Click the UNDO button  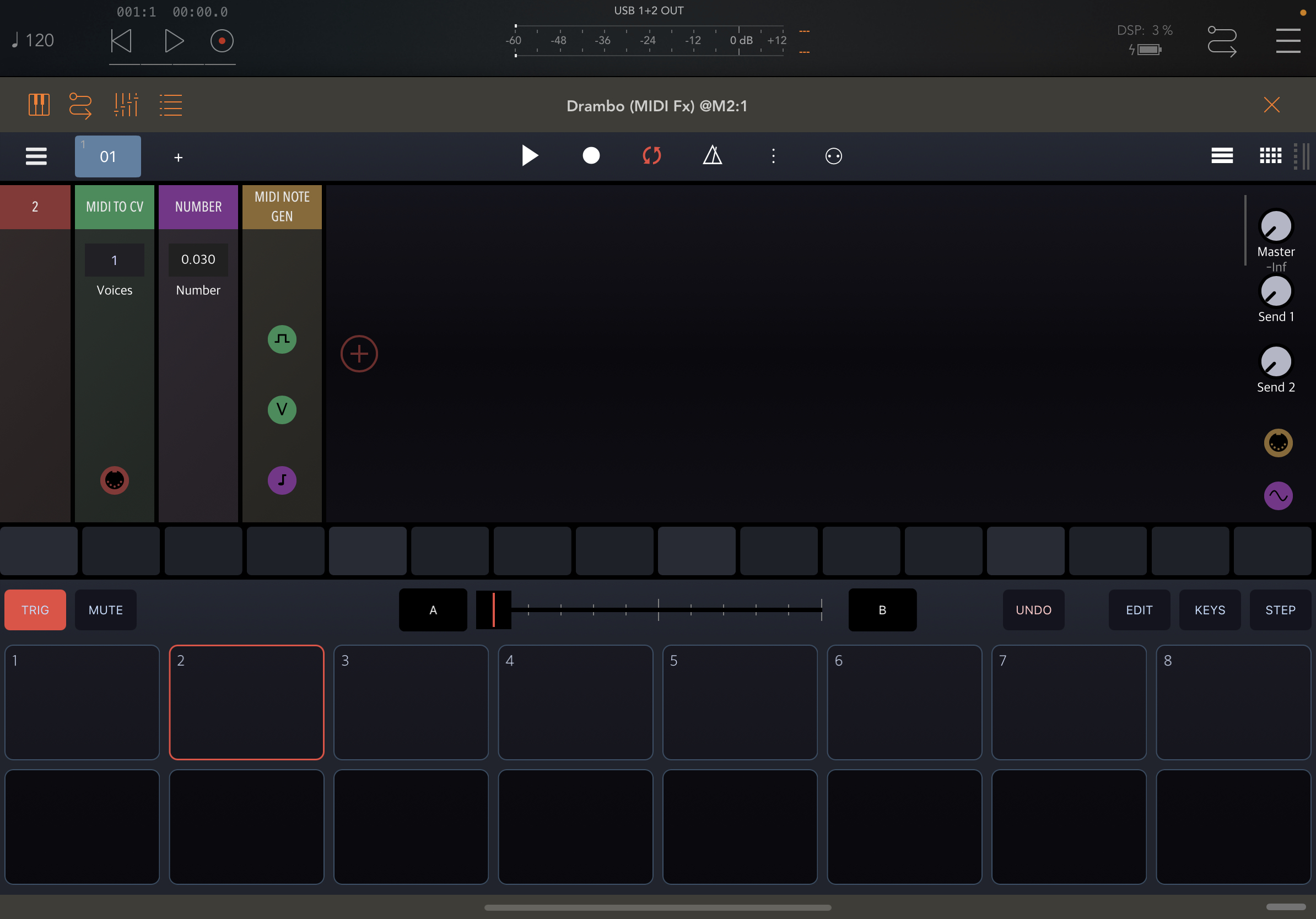(x=1033, y=610)
